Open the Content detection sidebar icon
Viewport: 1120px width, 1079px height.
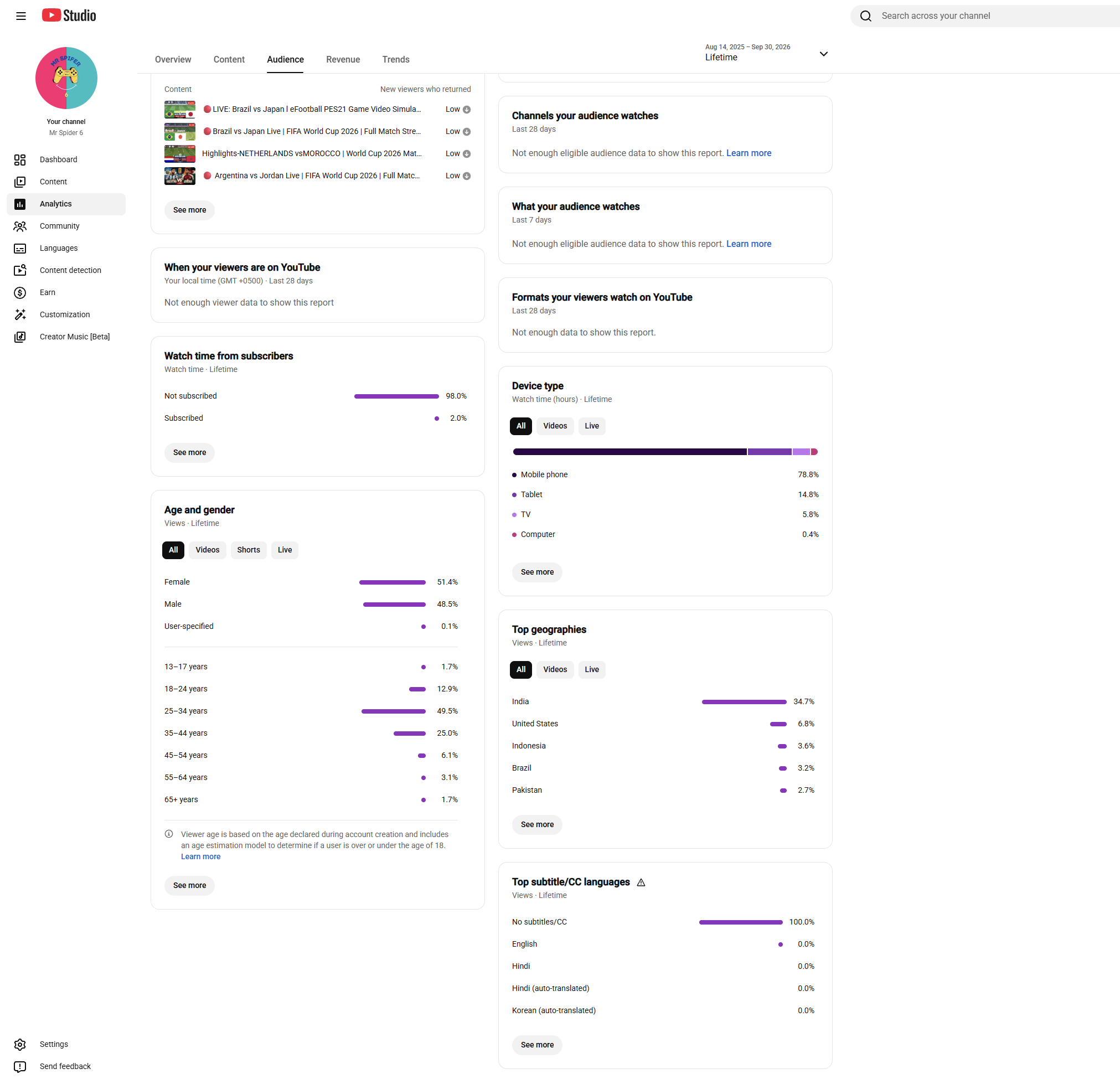[20, 270]
